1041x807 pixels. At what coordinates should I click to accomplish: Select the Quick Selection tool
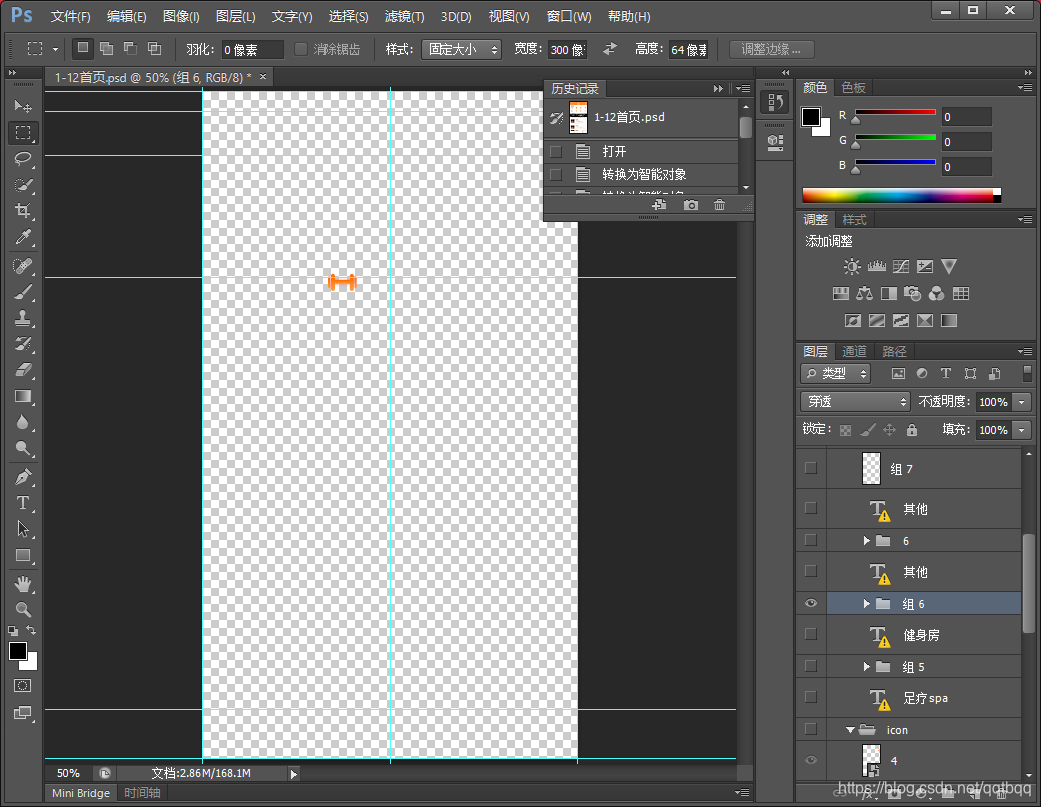click(x=23, y=185)
